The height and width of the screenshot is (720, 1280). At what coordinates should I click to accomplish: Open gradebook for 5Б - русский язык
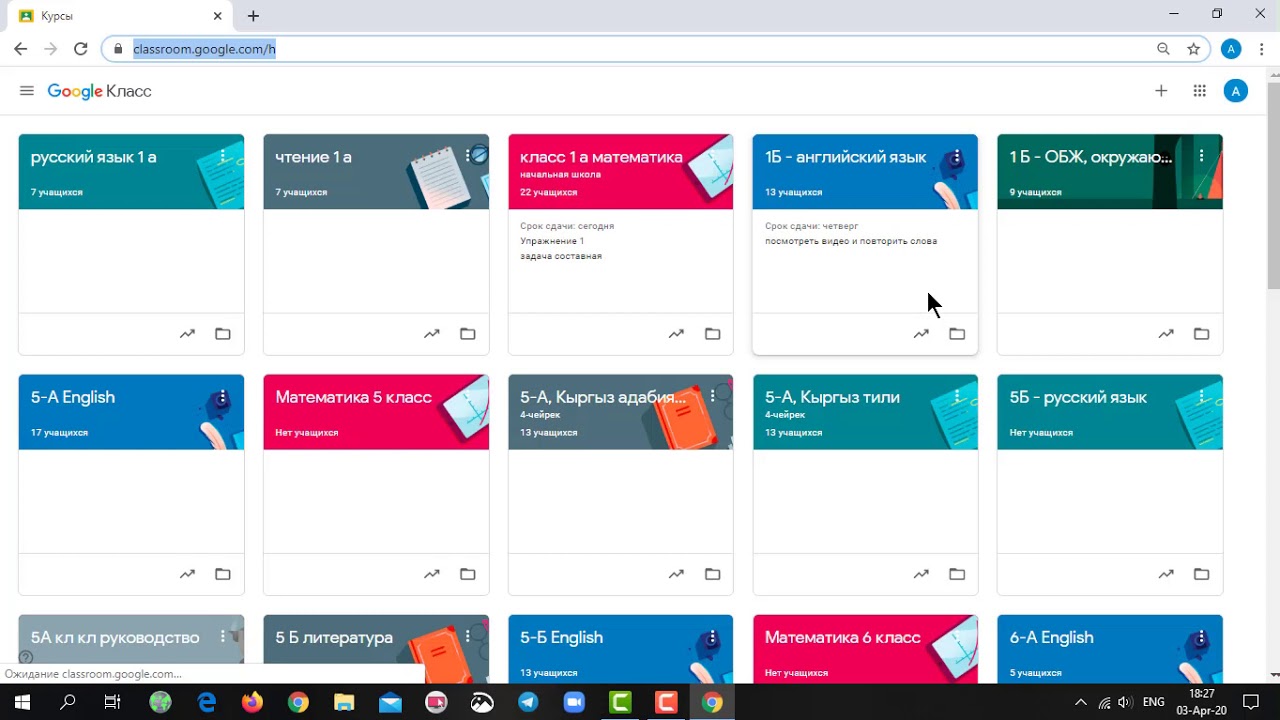click(1166, 574)
